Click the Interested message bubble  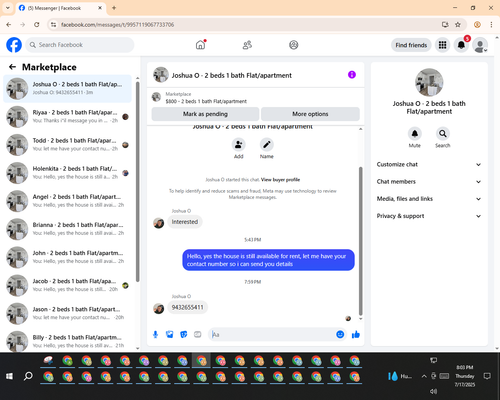point(185,222)
